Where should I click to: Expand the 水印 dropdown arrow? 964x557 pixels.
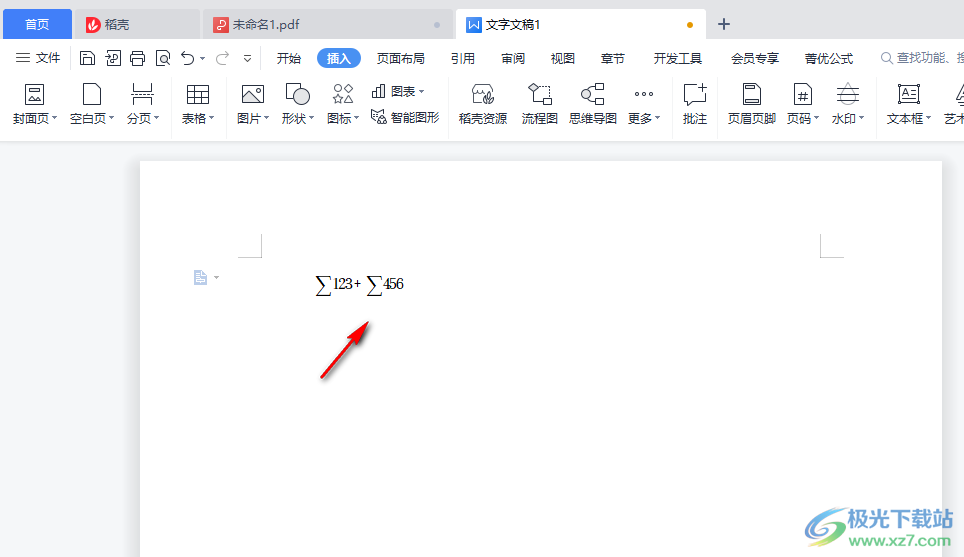click(861, 117)
